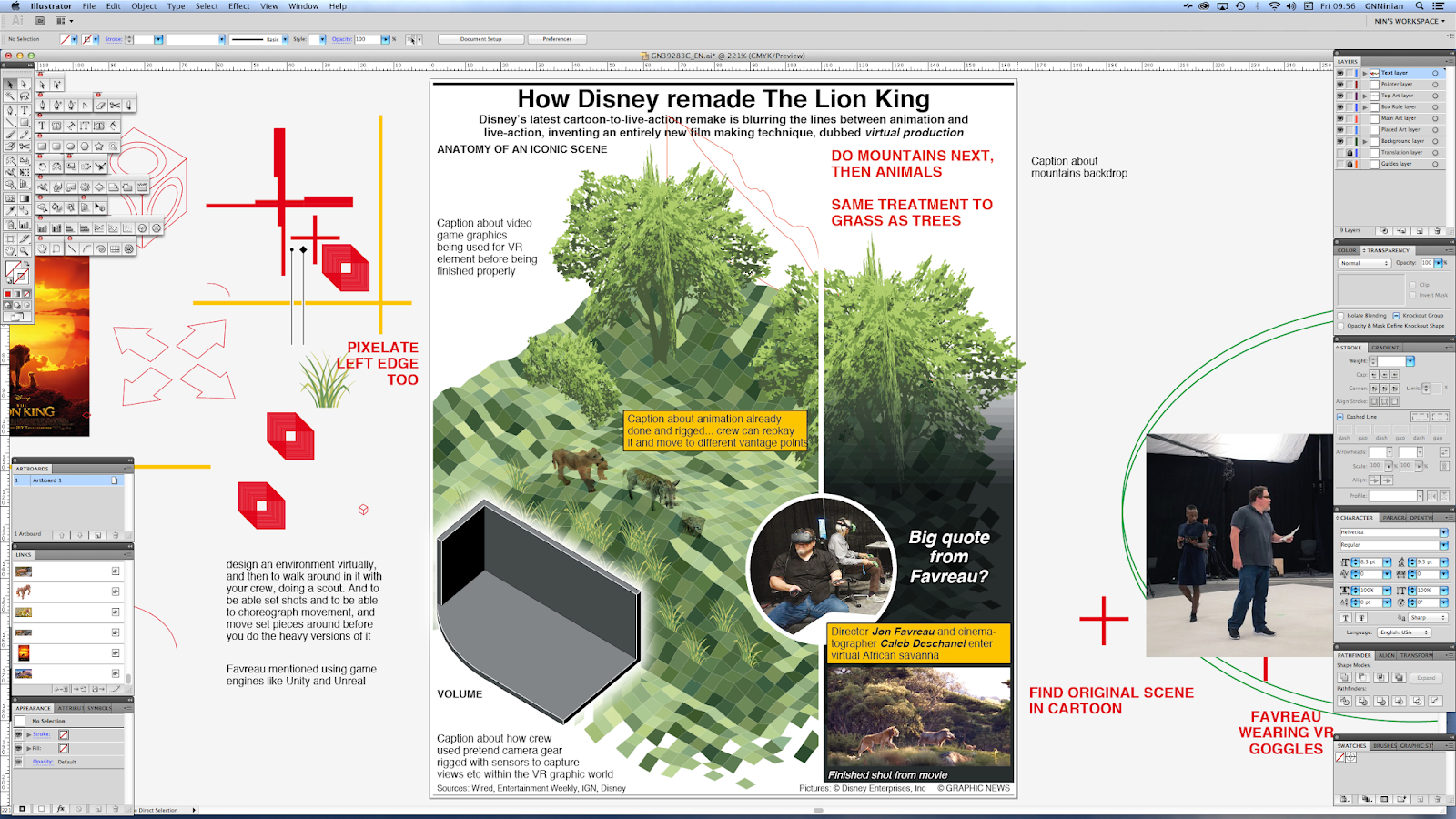The image size is (1456, 819).
Task: Click the Stroke color box in toolbox
Action: [21, 276]
